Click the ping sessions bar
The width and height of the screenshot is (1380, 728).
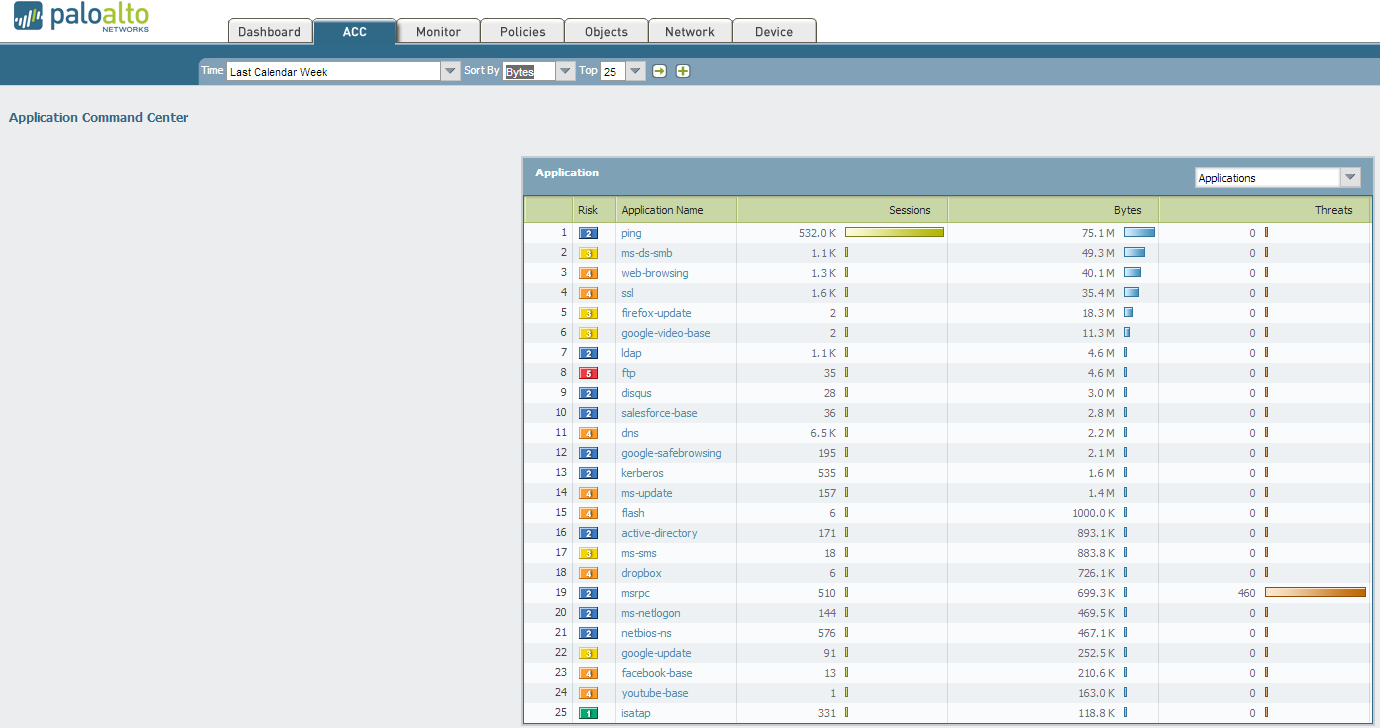coord(894,233)
